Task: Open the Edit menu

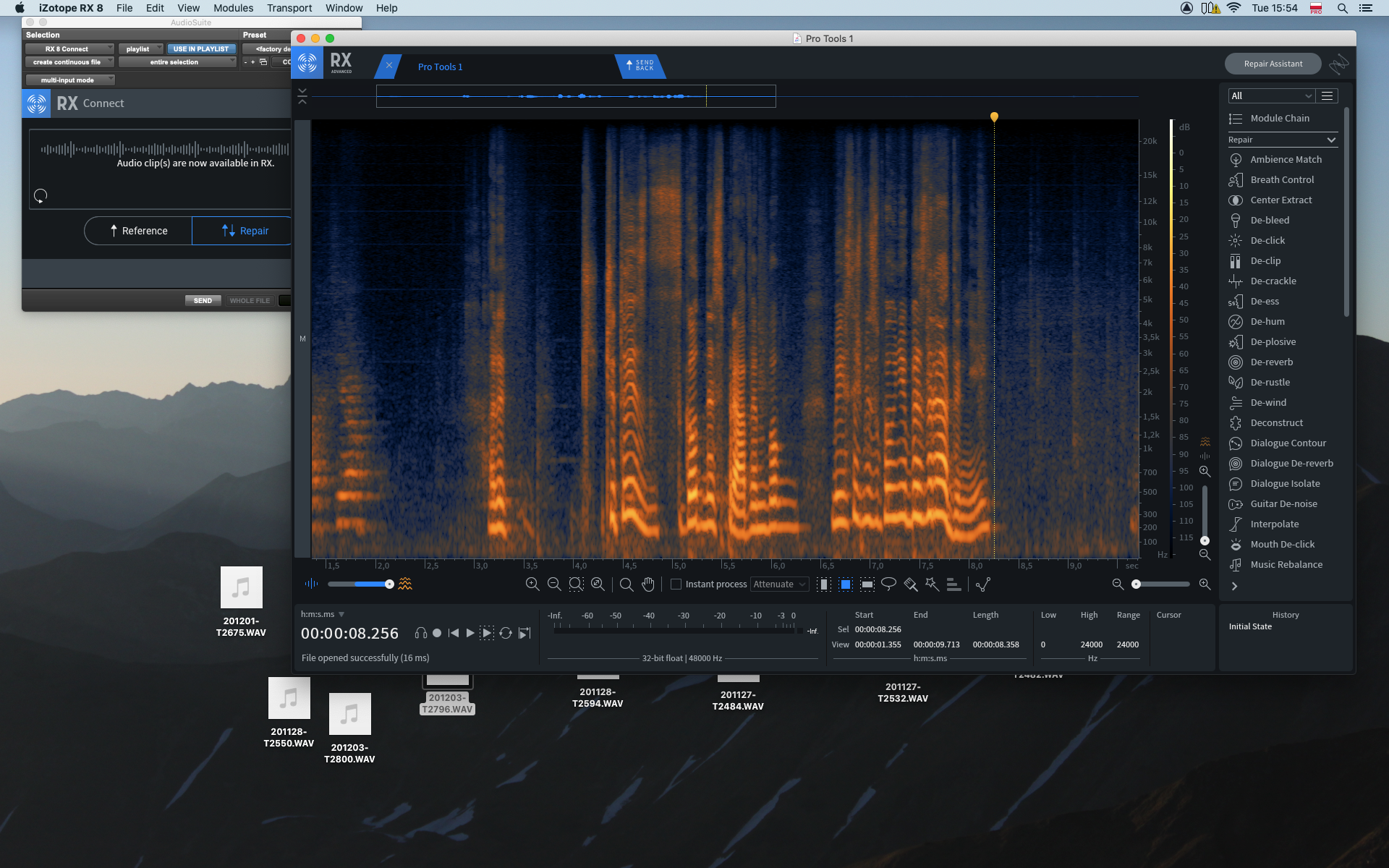Action: pyautogui.click(x=155, y=8)
